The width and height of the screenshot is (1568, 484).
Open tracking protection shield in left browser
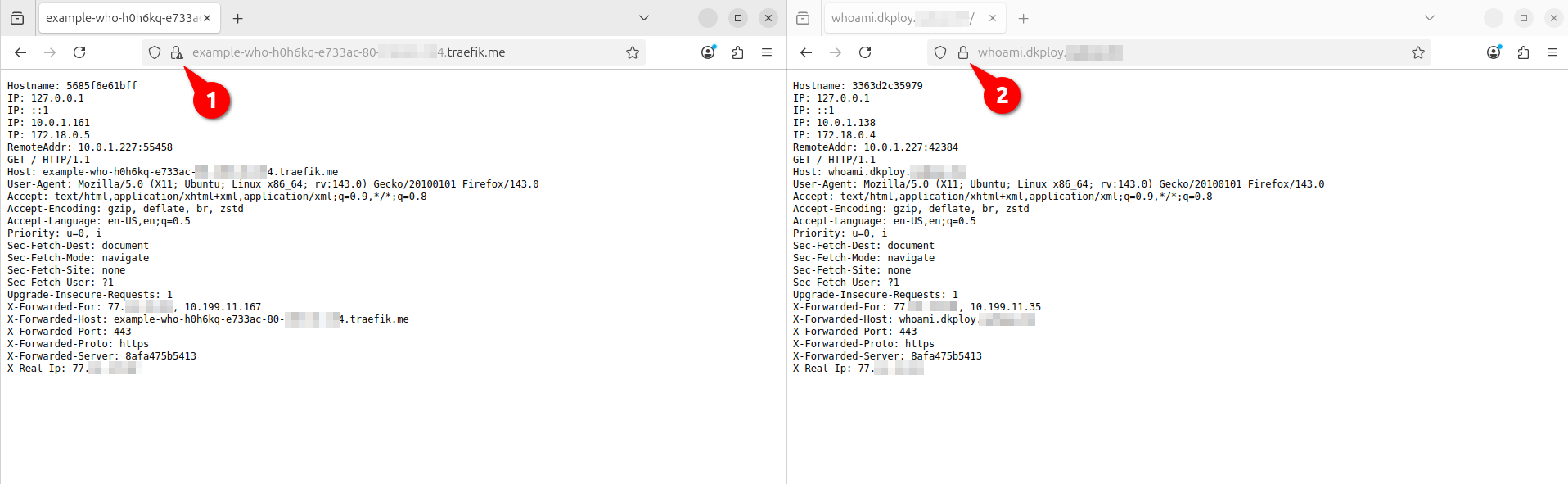pos(155,52)
